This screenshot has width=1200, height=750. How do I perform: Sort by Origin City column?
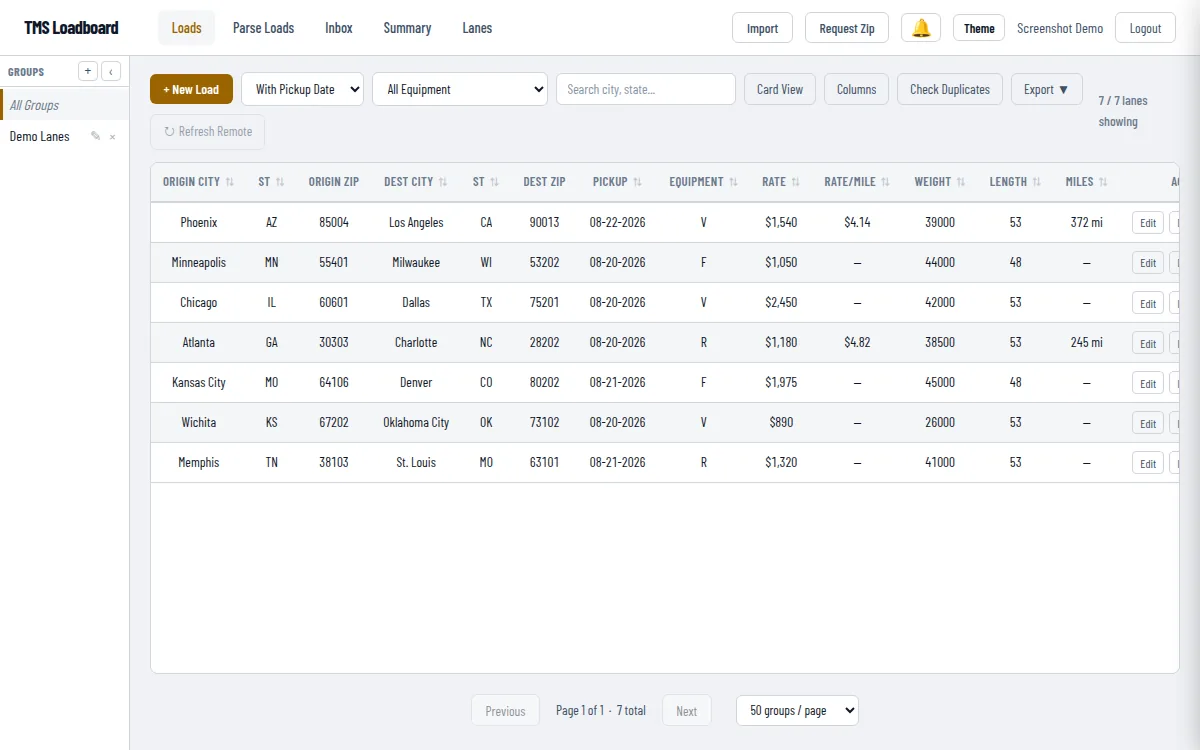pos(198,182)
